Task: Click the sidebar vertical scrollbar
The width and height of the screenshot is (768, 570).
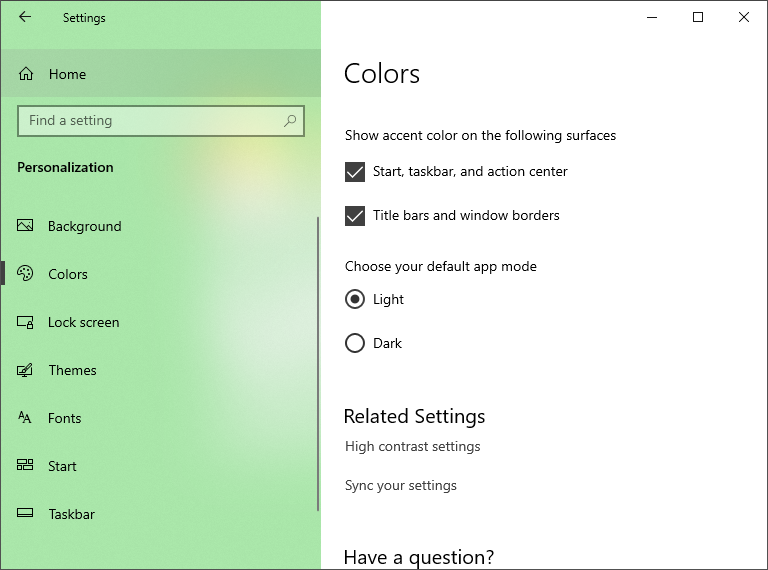Action: [318, 360]
